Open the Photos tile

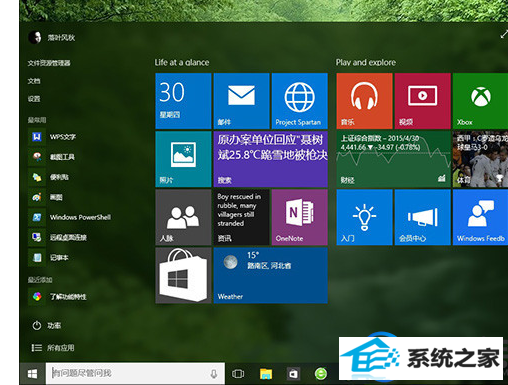click(183, 159)
